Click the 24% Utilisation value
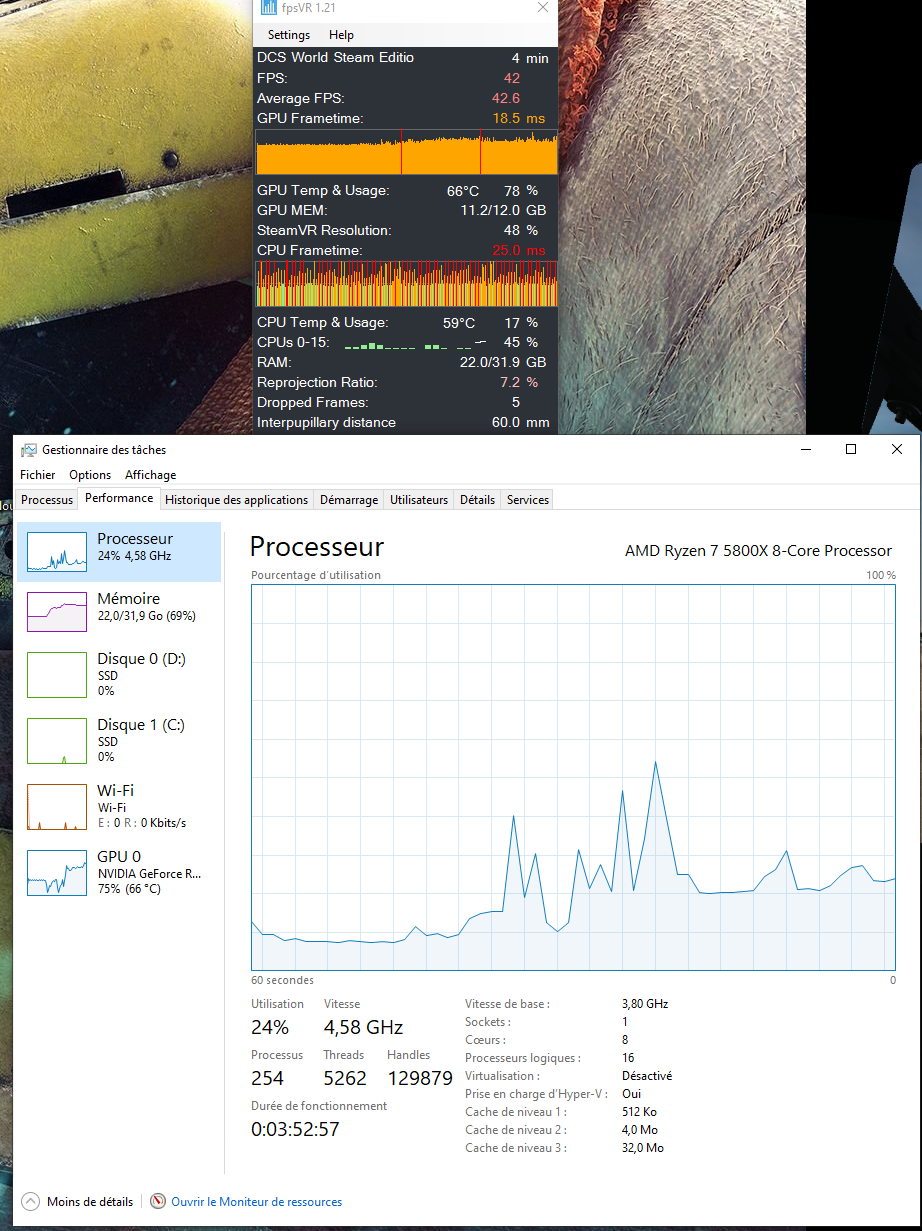922x1231 pixels. (270, 1028)
